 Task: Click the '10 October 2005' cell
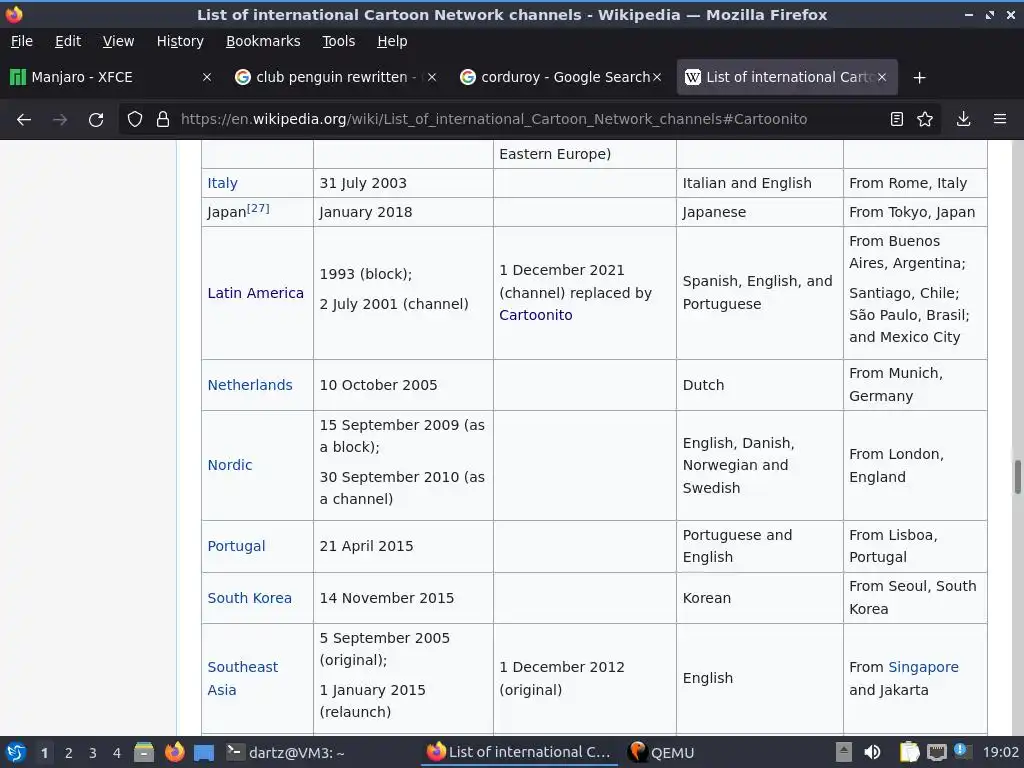[403, 385]
